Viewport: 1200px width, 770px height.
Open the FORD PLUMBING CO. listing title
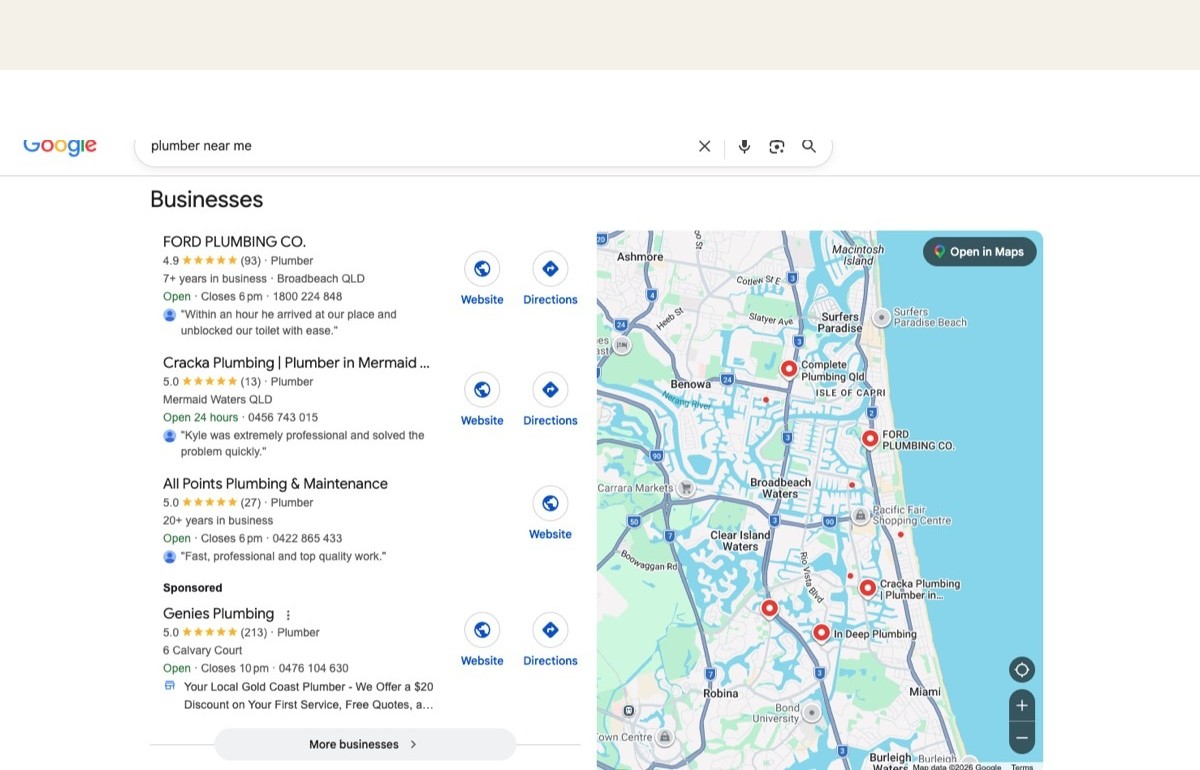[234, 242]
